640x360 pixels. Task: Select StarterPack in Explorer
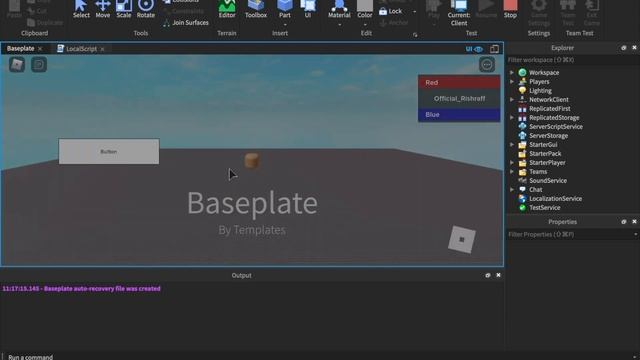pos(545,153)
